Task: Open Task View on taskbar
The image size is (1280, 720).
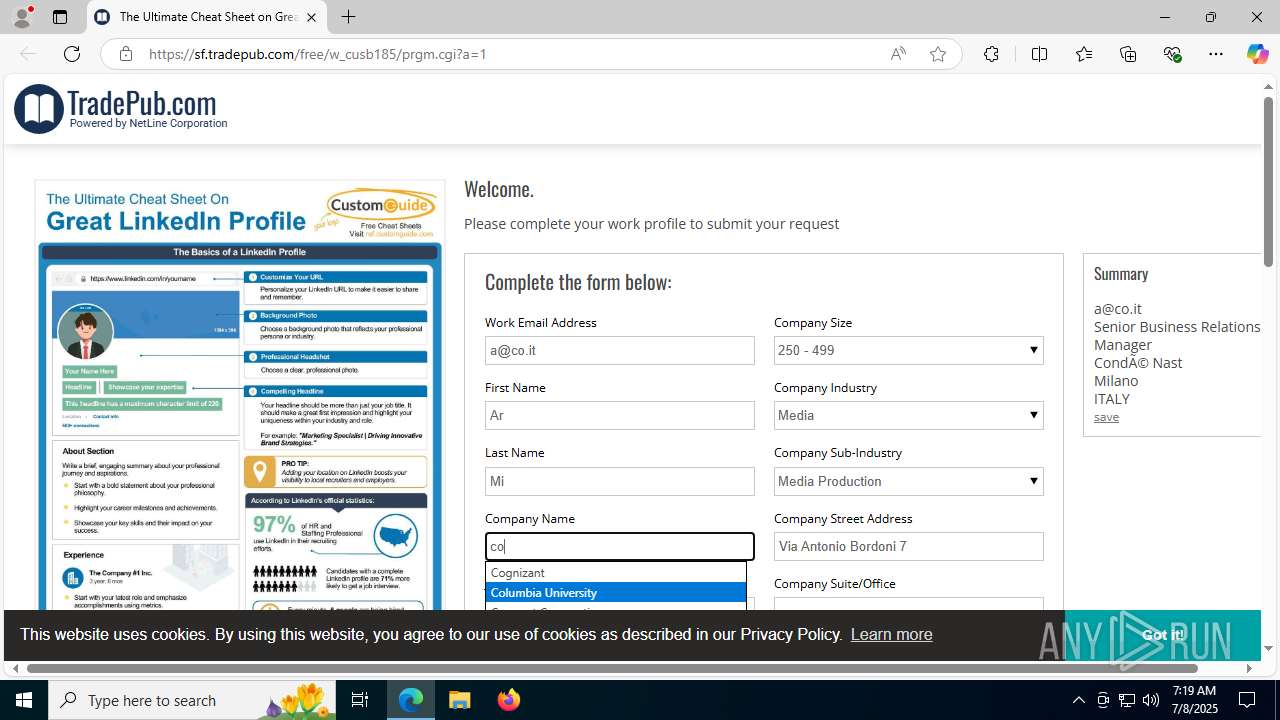Action: 360,700
